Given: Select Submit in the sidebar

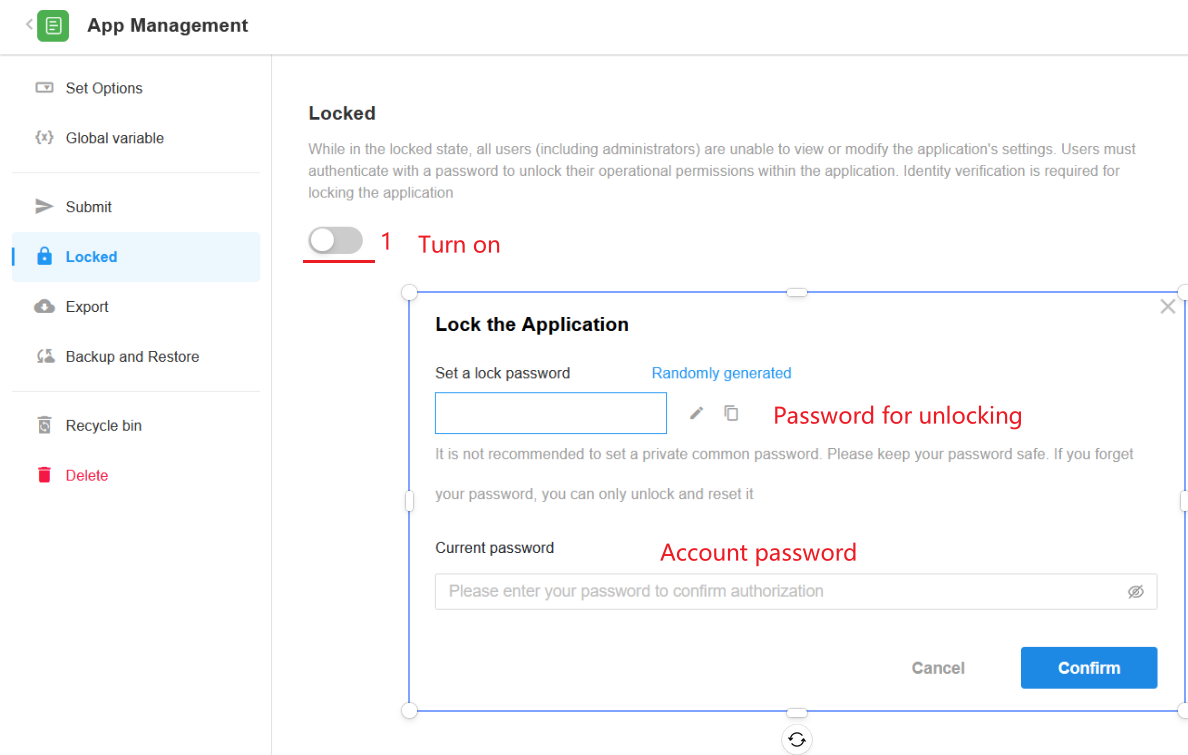Looking at the screenshot, I should pyautogui.click(x=89, y=207).
